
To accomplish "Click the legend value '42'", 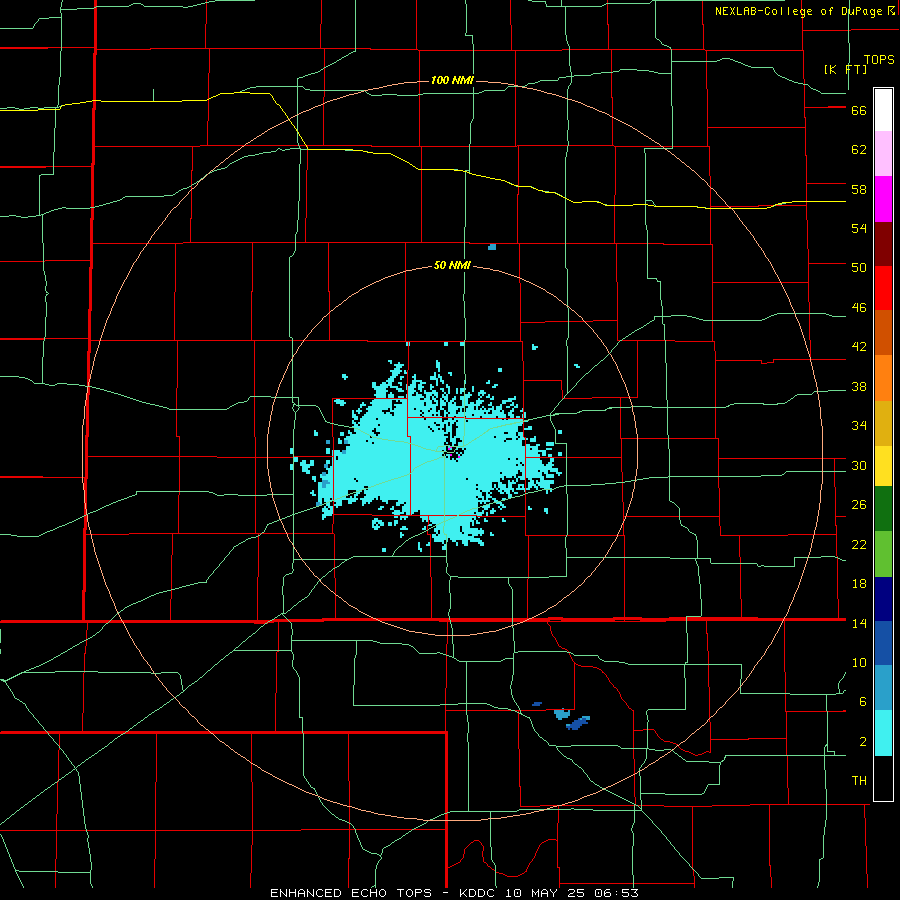I will pos(859,347).
